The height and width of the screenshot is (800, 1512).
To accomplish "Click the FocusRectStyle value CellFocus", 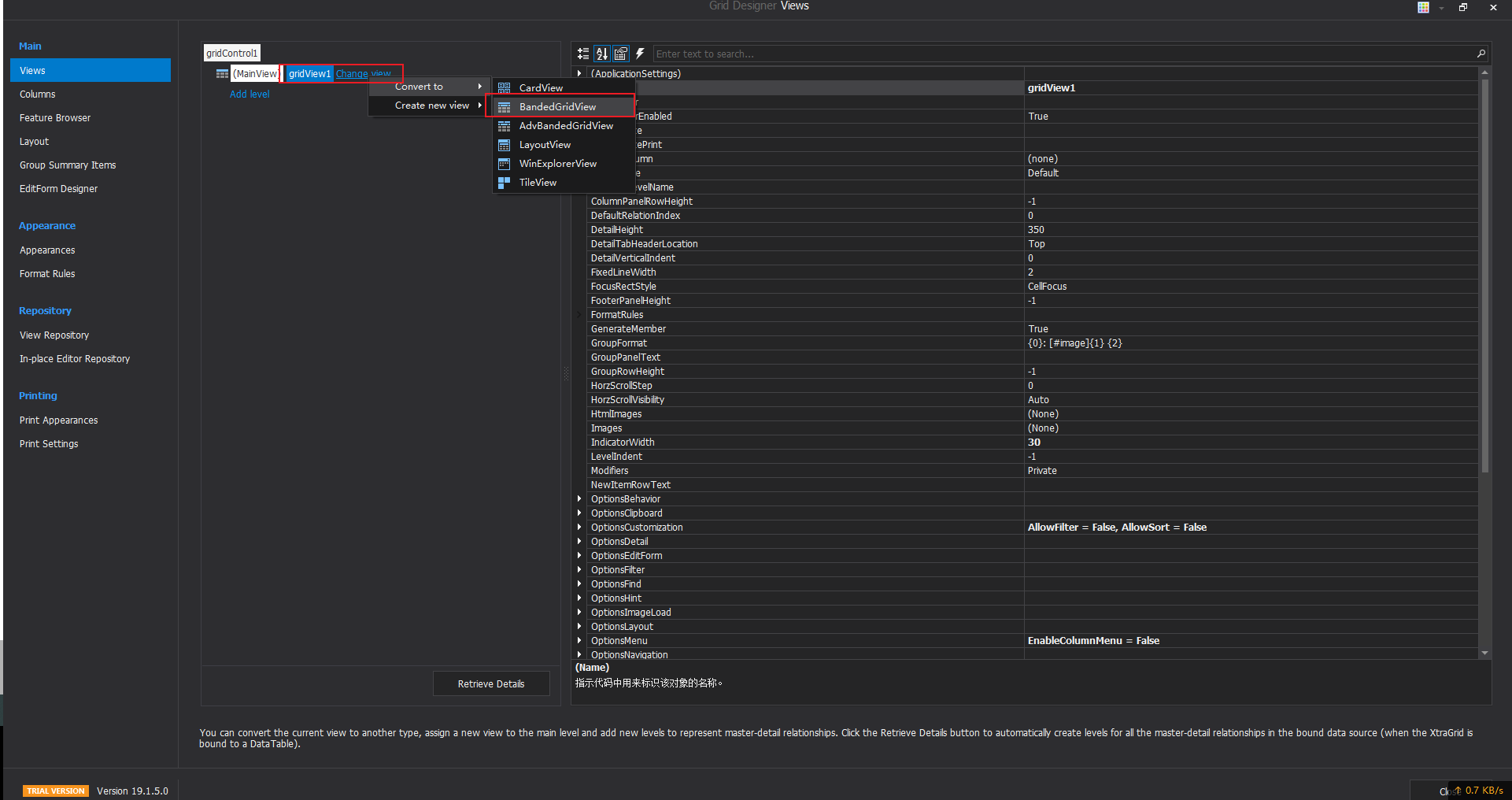I will coord(1047,287).
